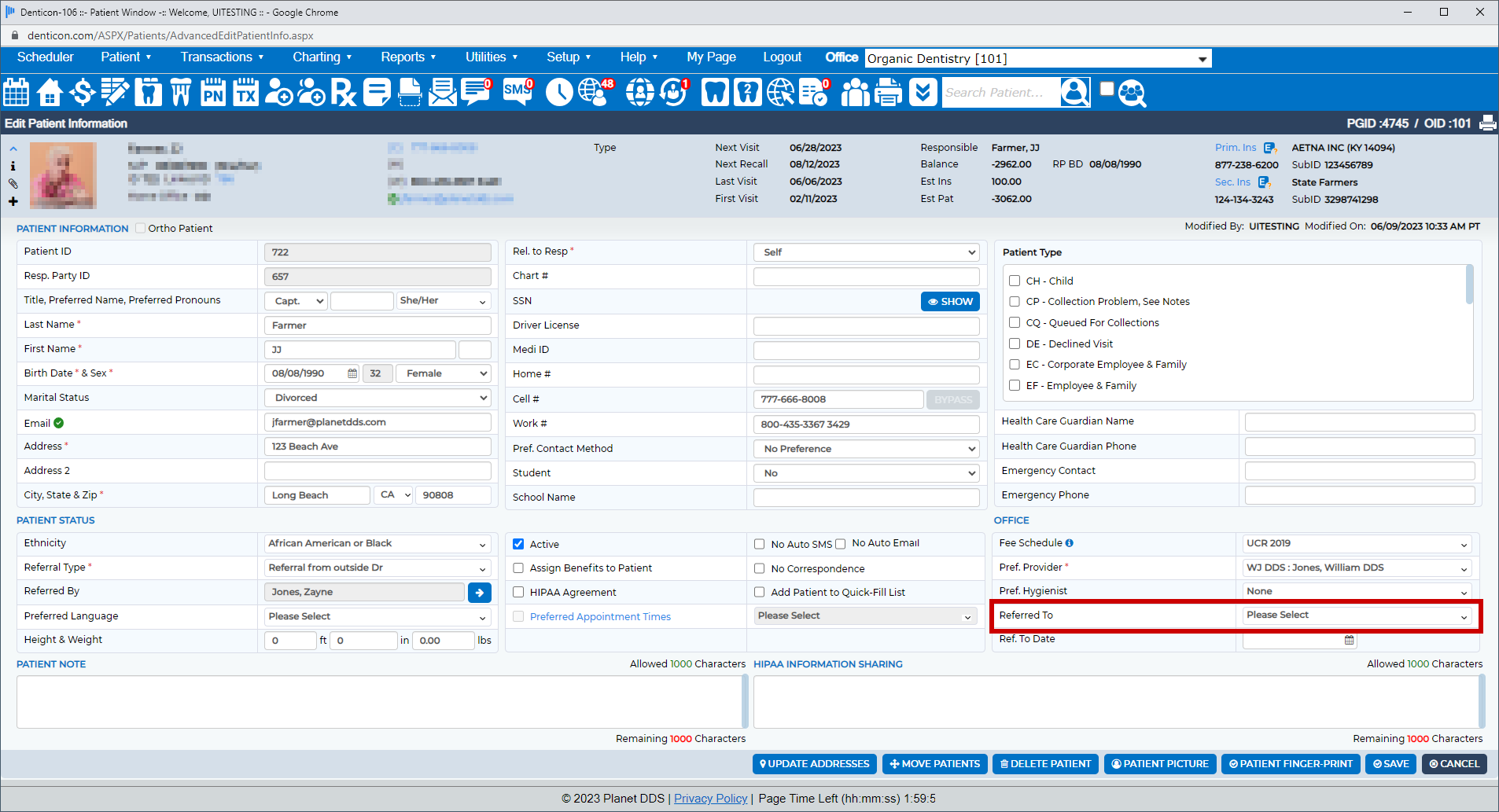
Task: Open the family group people icon
Action: click(855, 92)
